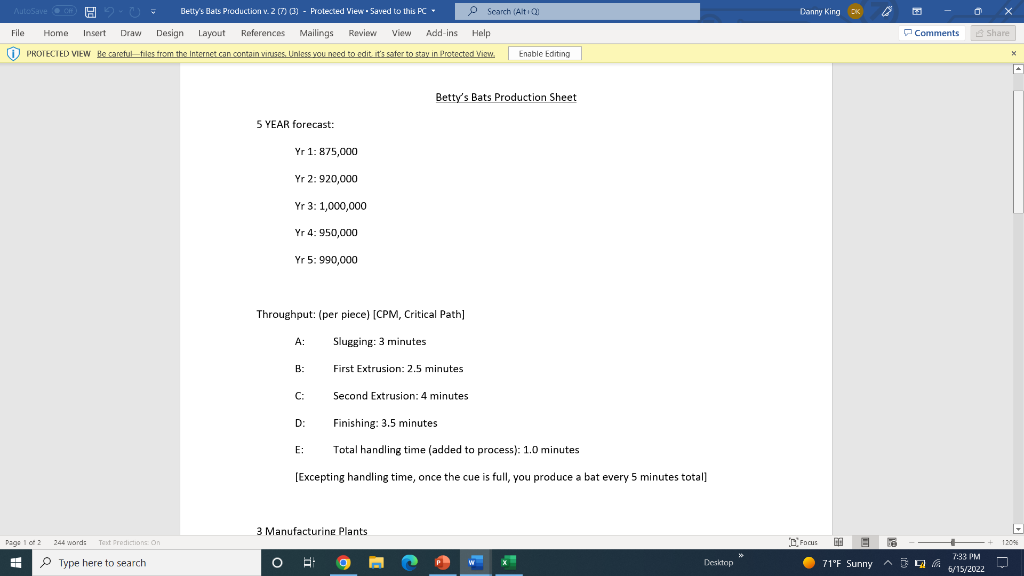
Task: Click the Betty's Bats Production Sheet heading
Action: click(506, 97)
